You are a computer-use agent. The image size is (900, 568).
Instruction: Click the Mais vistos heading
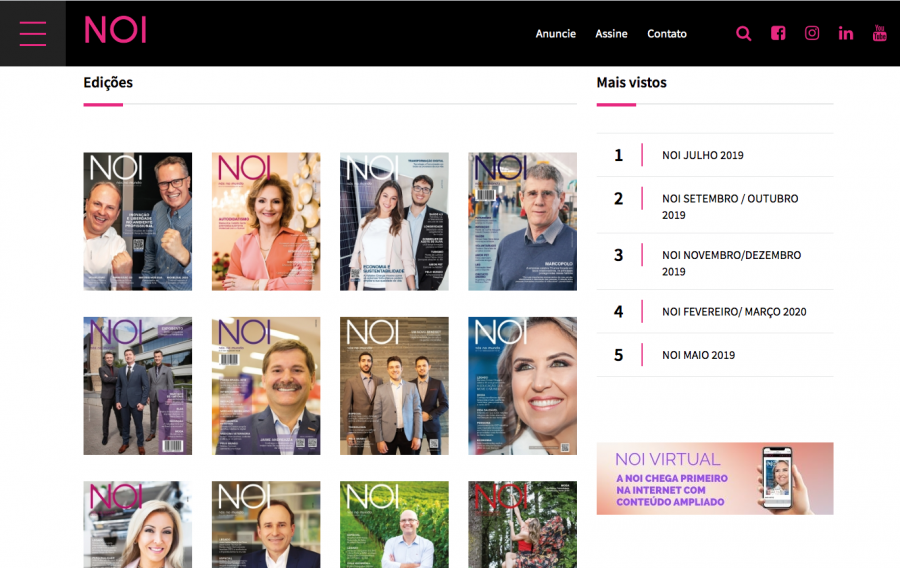tap(631, 83)
